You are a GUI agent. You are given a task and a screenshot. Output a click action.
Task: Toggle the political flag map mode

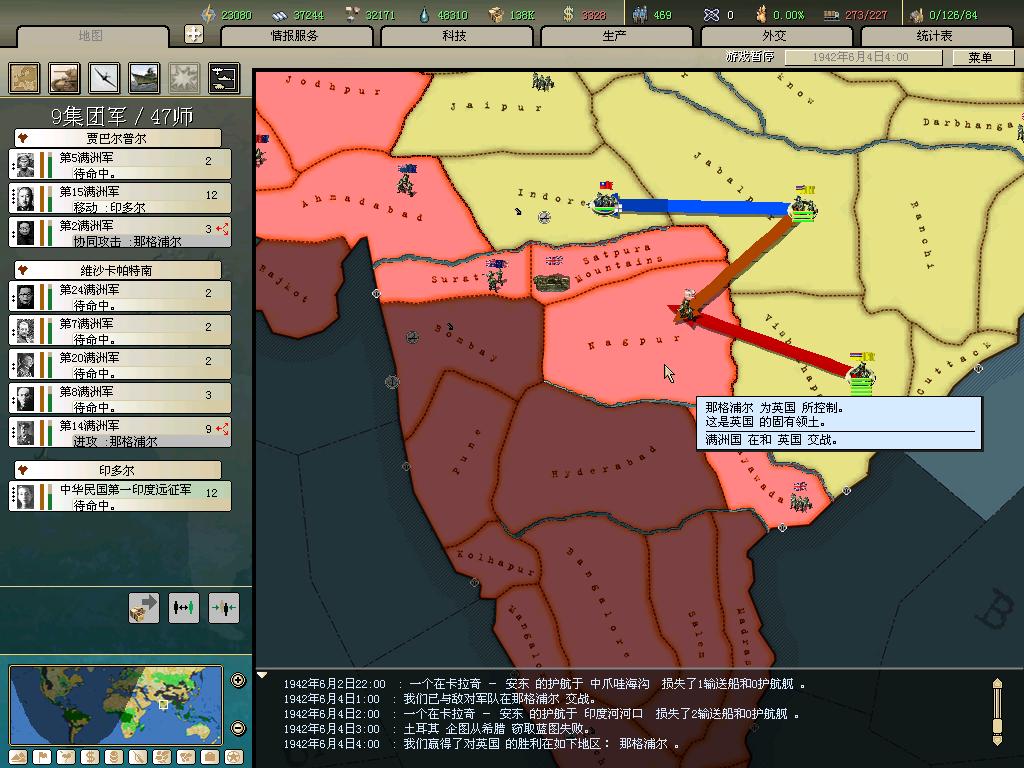pos(43,757)
